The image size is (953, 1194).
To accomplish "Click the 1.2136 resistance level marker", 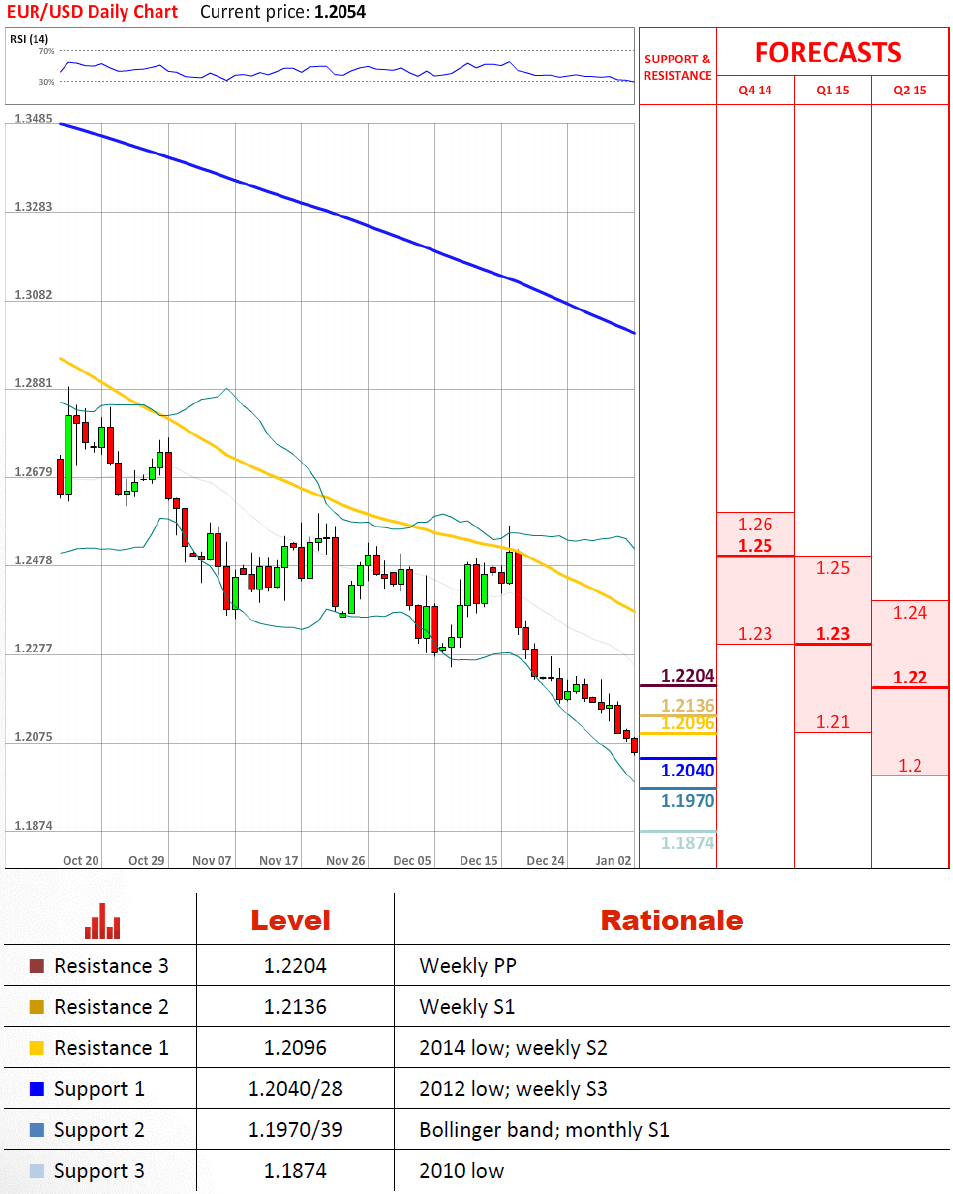I will pyautogui.click(x=687, y=705).
